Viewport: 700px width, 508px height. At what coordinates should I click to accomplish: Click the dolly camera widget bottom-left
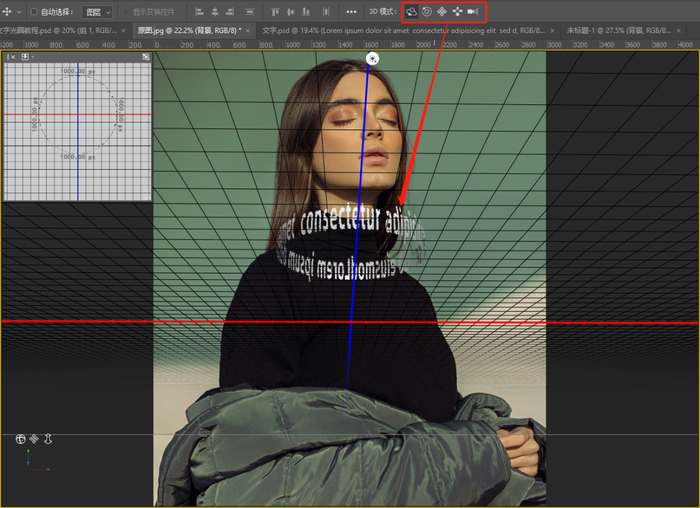click(x=47, y=439)
